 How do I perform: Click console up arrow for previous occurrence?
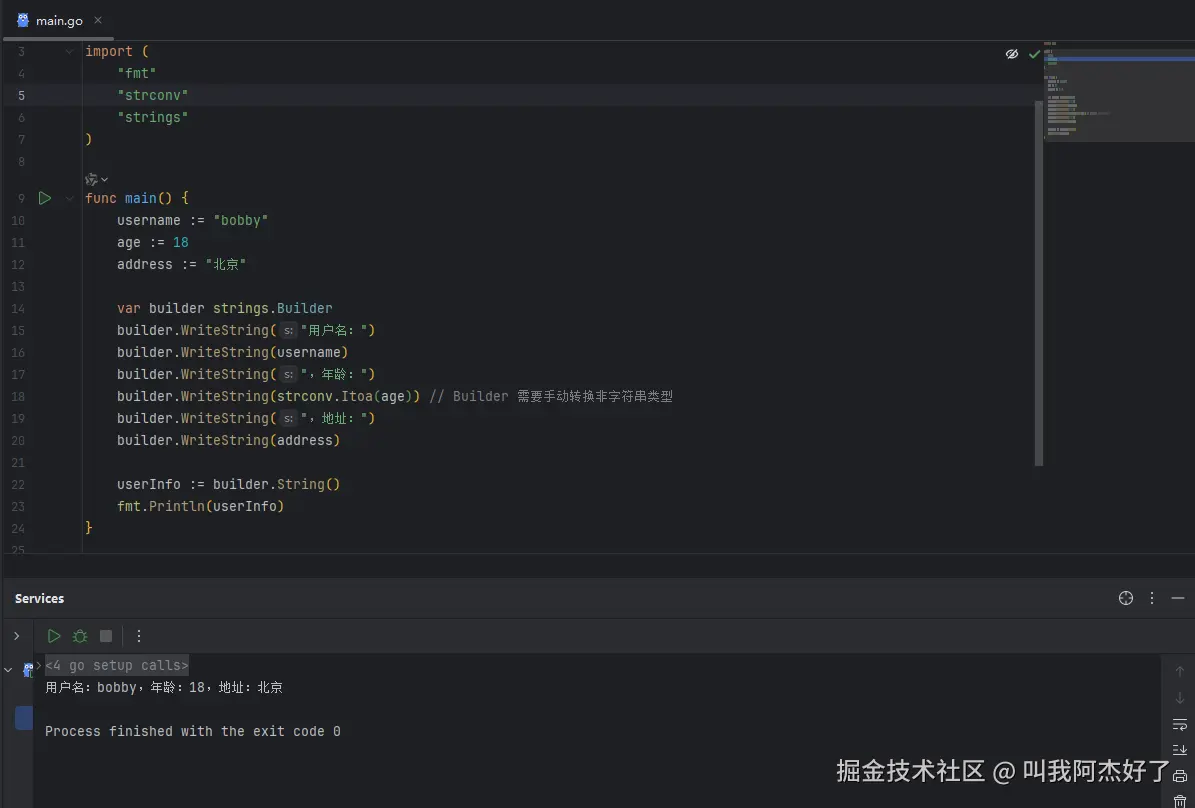1180,672
